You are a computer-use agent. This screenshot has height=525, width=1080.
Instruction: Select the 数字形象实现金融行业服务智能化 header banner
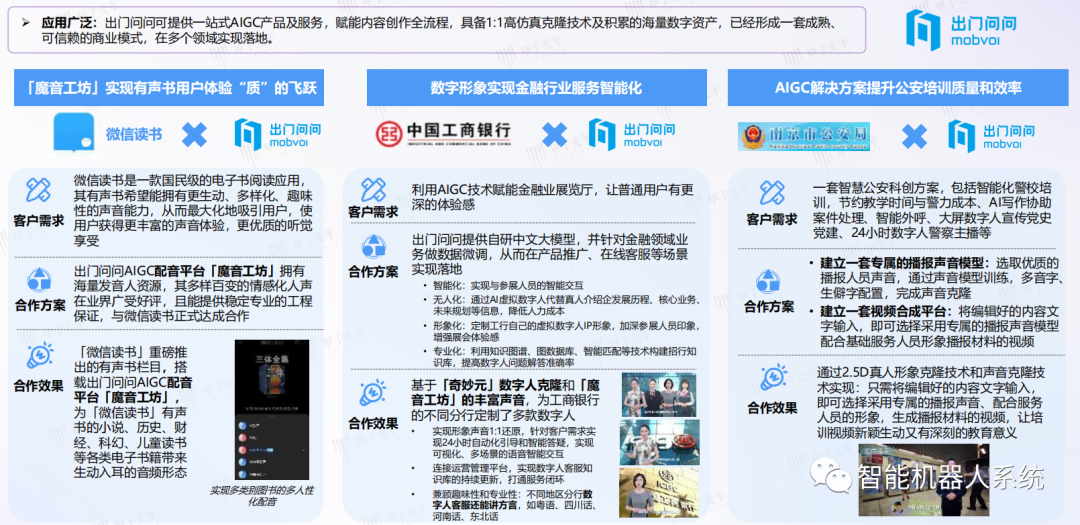[537, 88]
